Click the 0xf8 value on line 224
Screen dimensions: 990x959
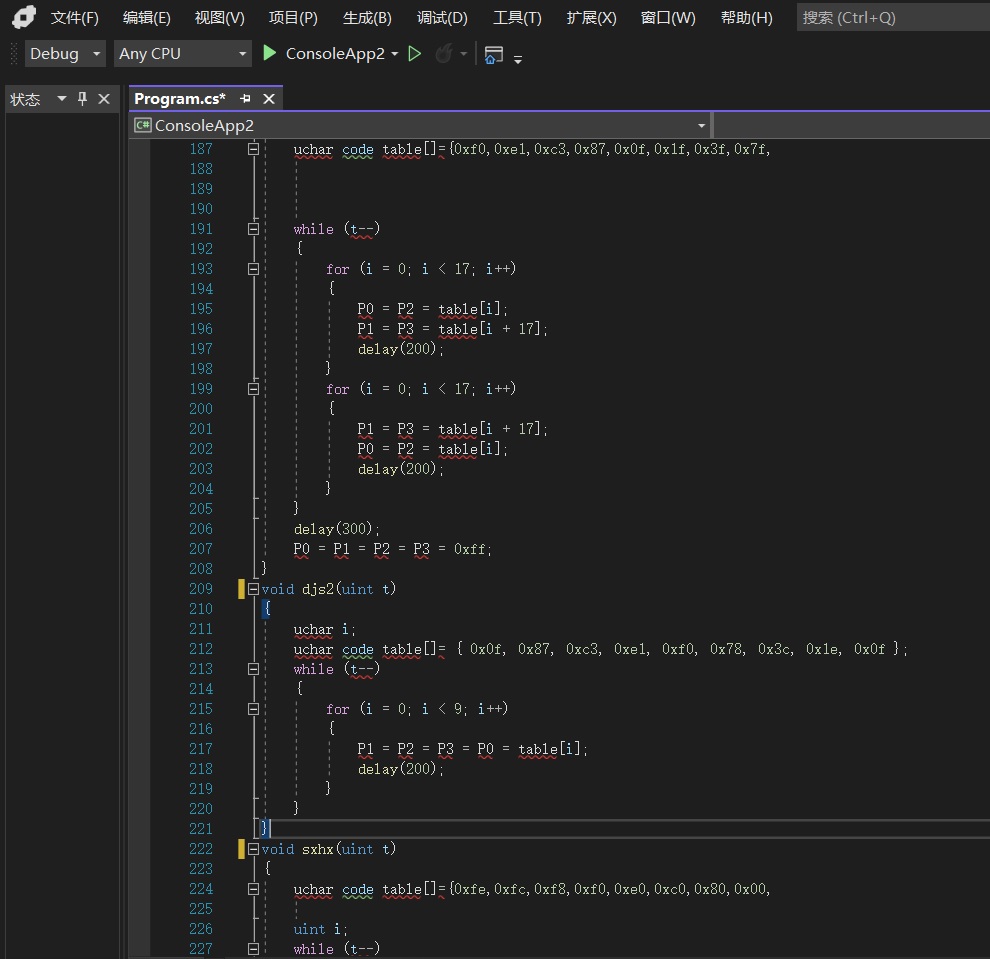pos(549,889)
